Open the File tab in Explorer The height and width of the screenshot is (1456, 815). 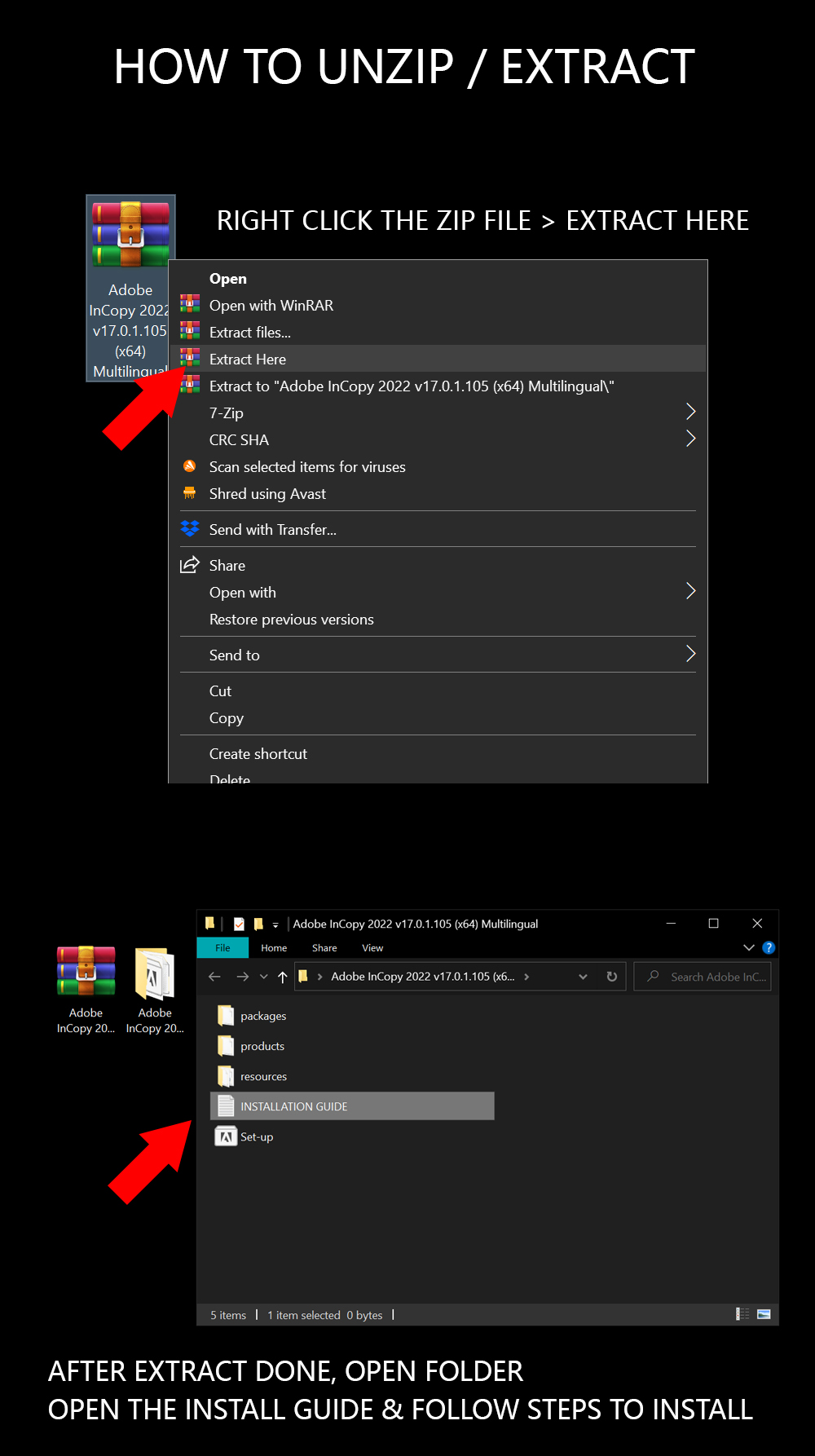point(222,948)
